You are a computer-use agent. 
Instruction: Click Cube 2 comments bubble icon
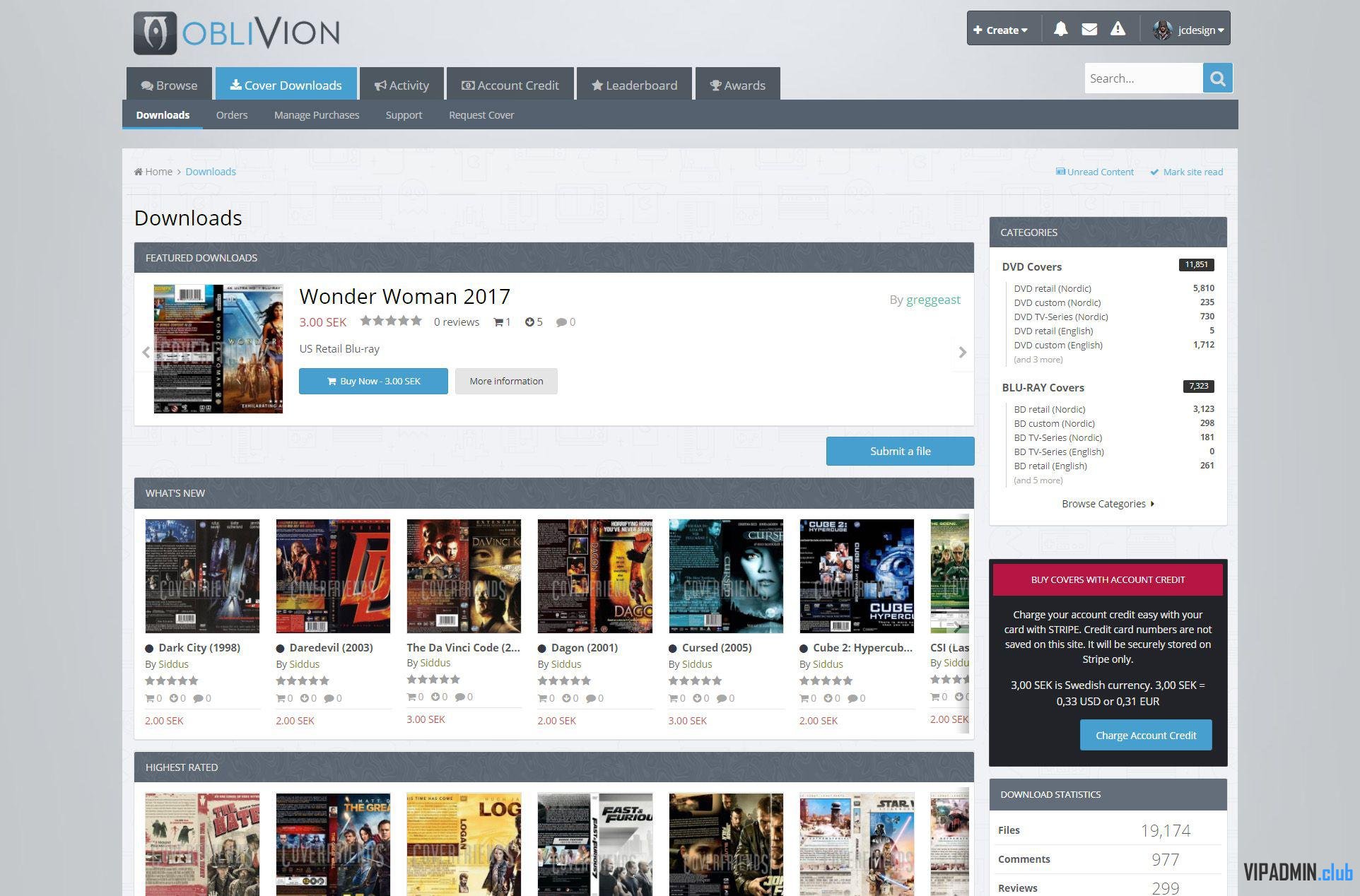point(852,698)
